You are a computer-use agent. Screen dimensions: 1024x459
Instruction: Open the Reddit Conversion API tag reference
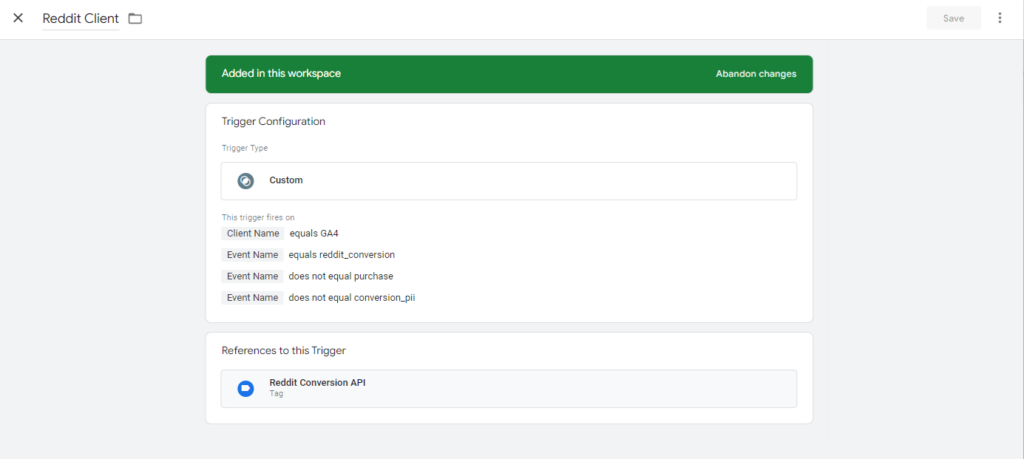click(508, 388)
